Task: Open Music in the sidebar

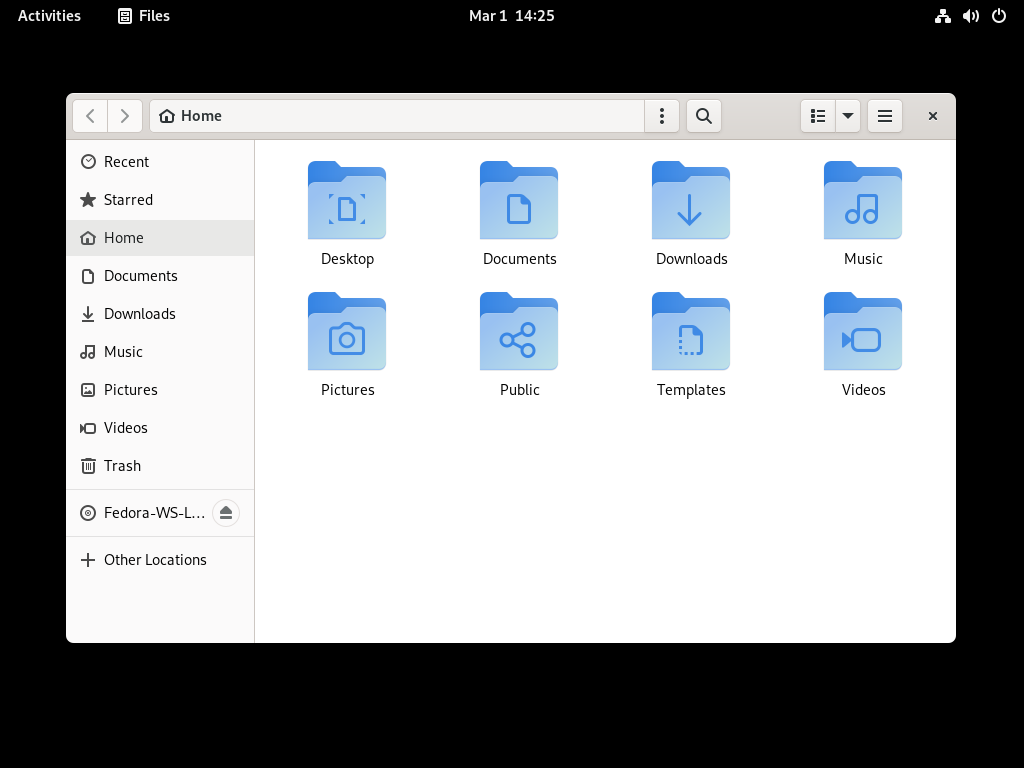Action: [x=160, y=351]
